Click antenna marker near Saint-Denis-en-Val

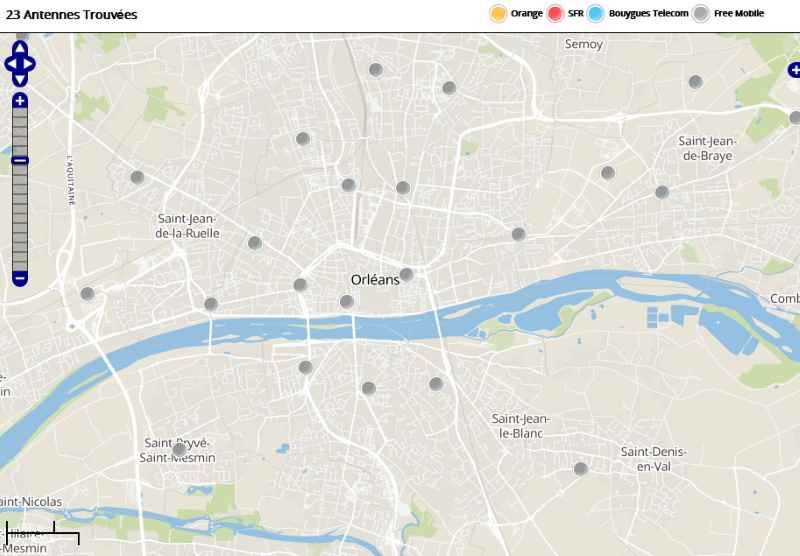[580, 468]
